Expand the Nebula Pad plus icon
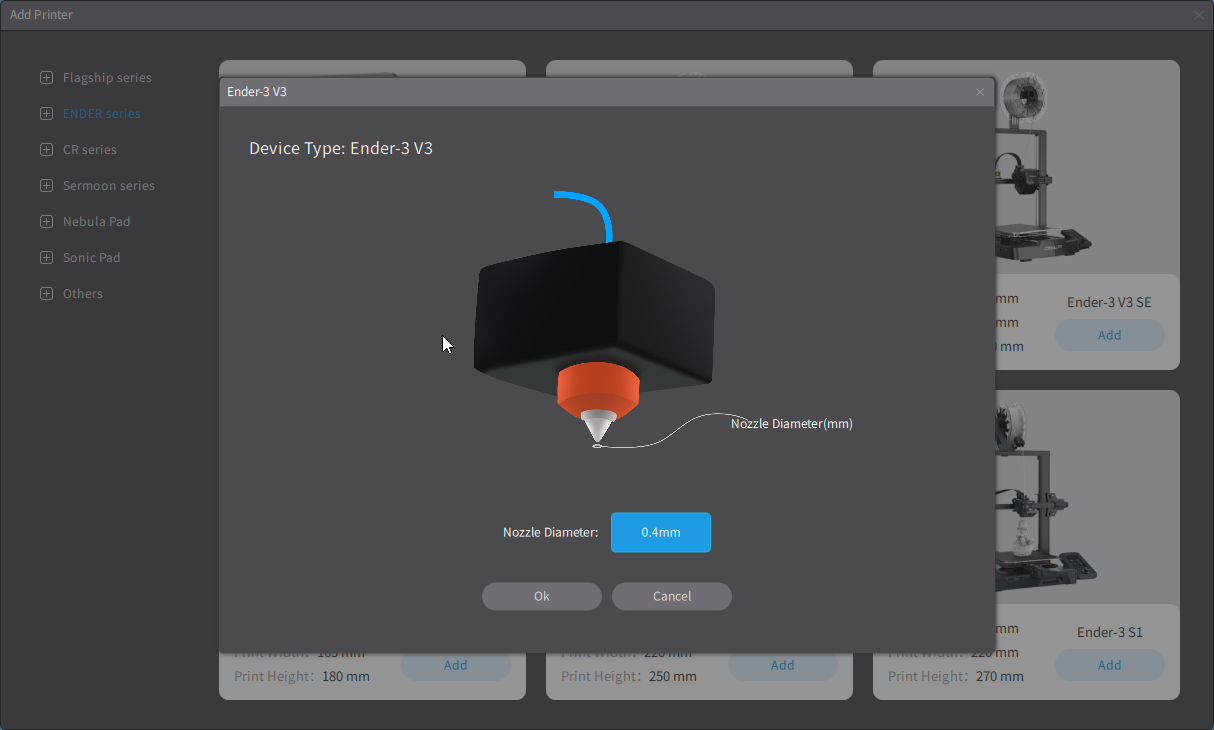This screenshot has width=1214, height=730. [46, 222]
